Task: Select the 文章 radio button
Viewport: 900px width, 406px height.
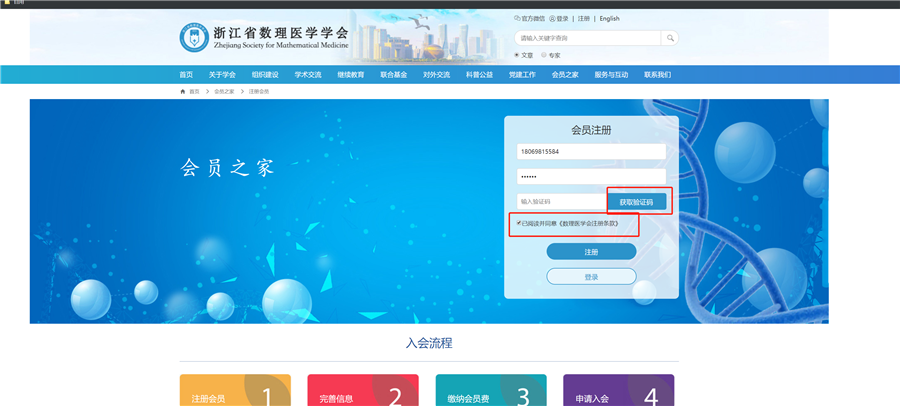Action: coord(517,55)
